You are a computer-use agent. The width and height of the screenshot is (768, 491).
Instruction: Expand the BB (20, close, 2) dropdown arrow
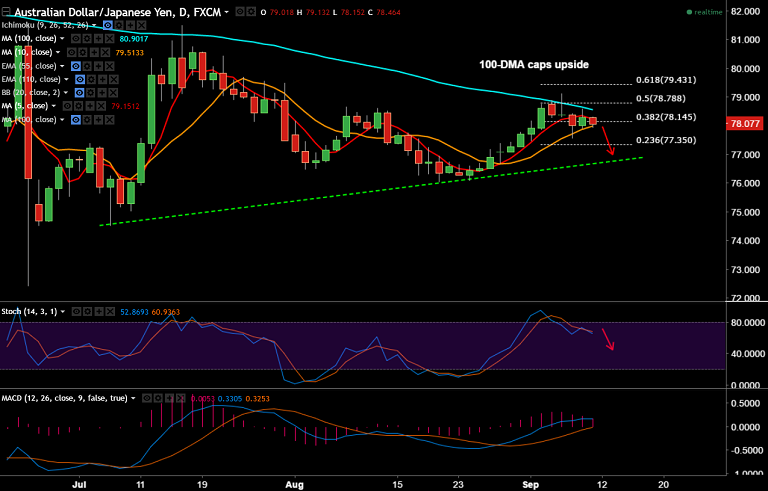66,93
